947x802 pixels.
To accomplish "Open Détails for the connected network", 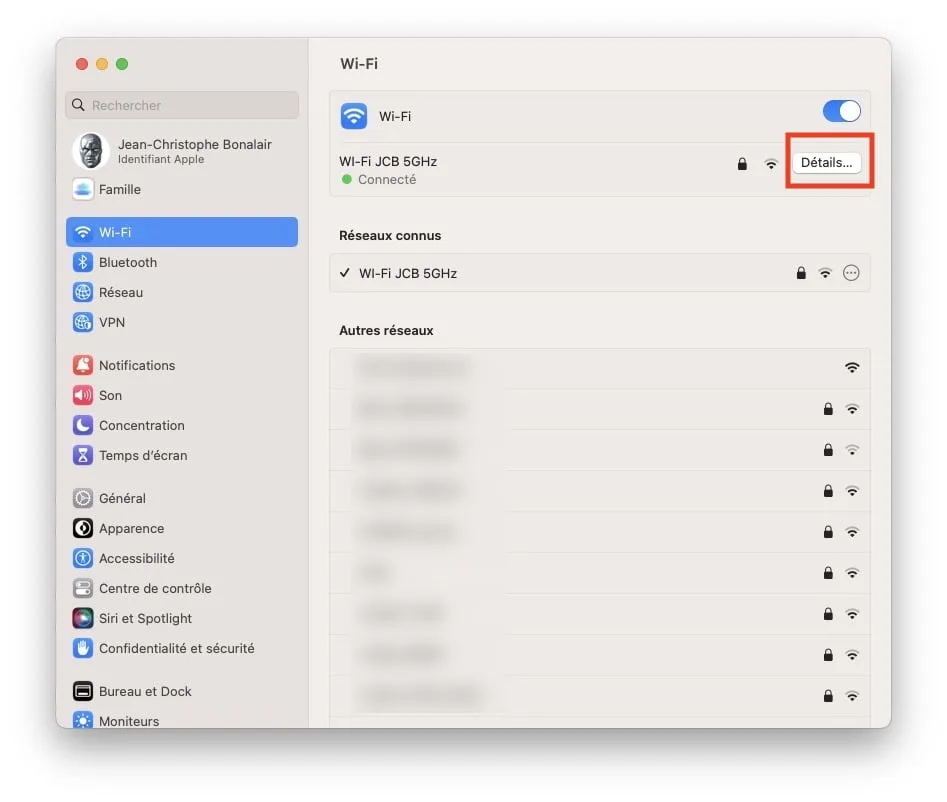I will pos(826,162).
